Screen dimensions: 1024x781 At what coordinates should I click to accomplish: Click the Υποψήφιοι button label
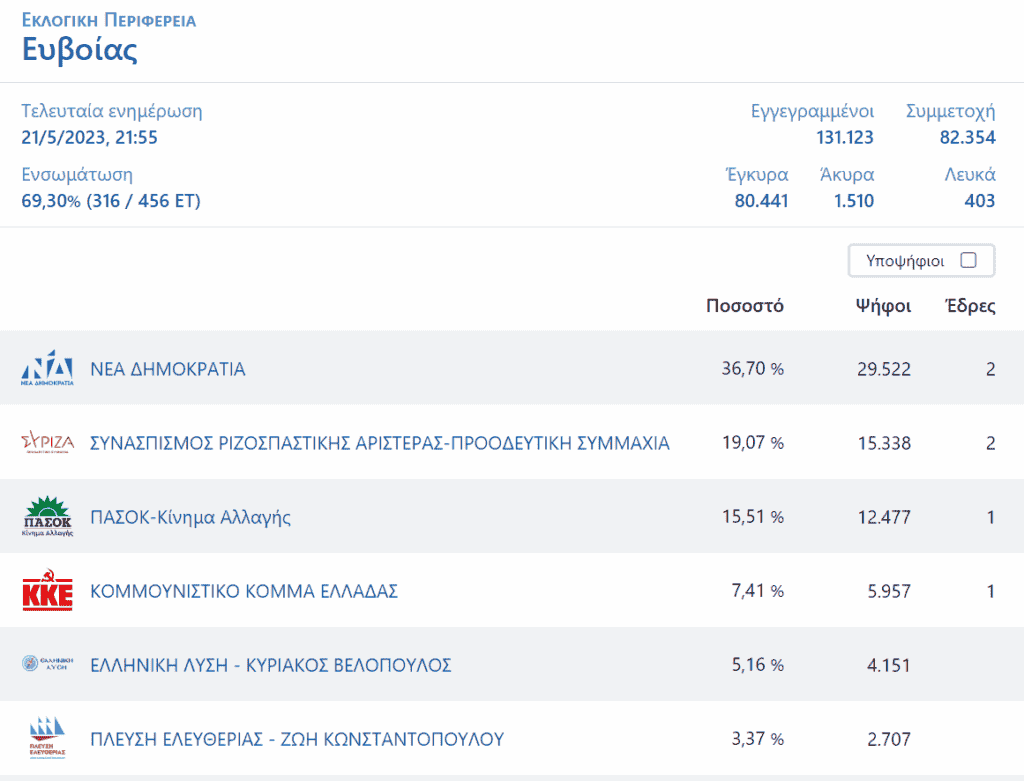point(904,261)
